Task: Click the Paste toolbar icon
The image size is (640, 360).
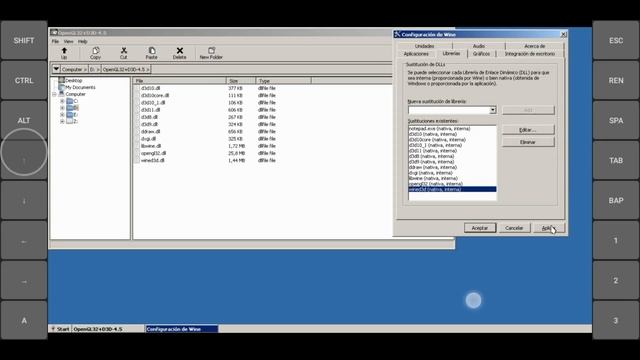Action: [151, 53]
